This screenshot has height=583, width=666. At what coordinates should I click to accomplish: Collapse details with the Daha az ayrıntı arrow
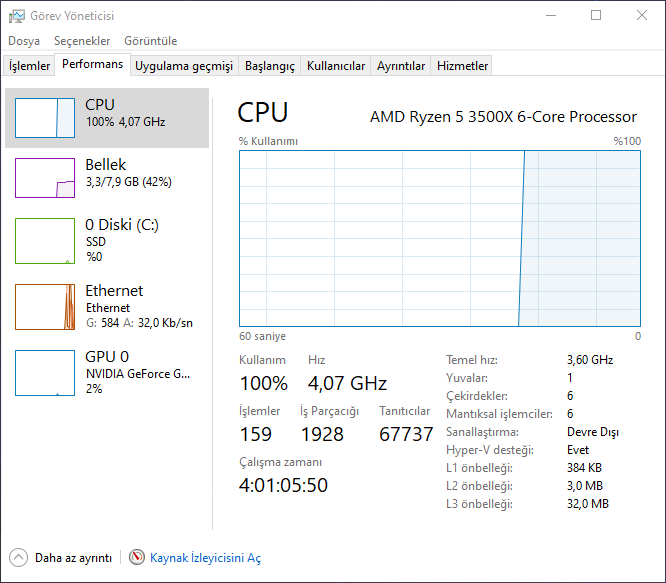[19, 558]
